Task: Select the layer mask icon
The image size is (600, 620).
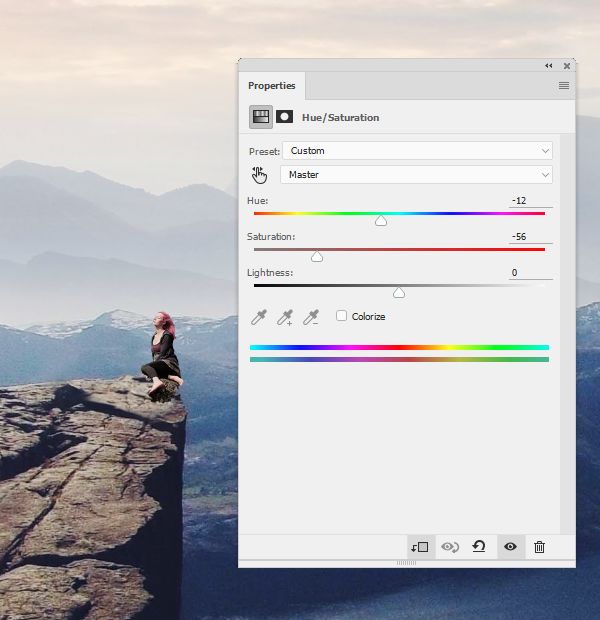Action: 284,117
